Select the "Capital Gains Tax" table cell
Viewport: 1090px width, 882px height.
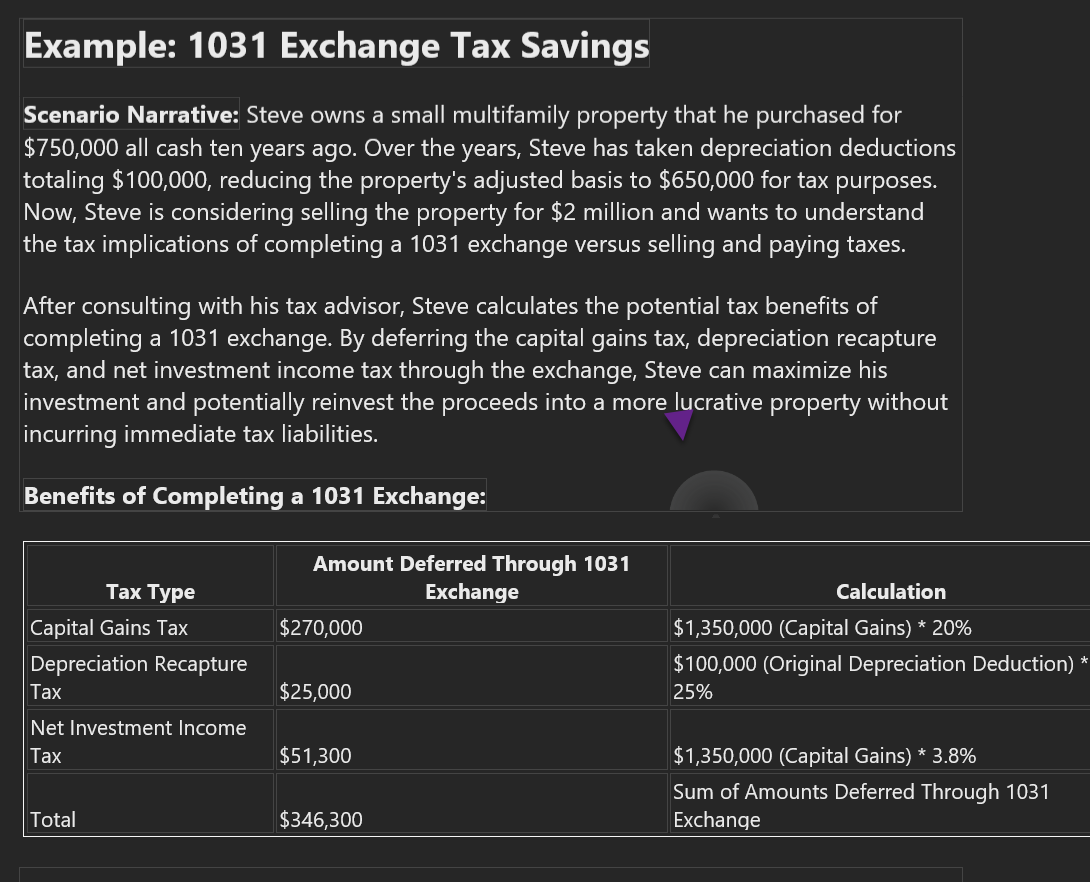109,628
